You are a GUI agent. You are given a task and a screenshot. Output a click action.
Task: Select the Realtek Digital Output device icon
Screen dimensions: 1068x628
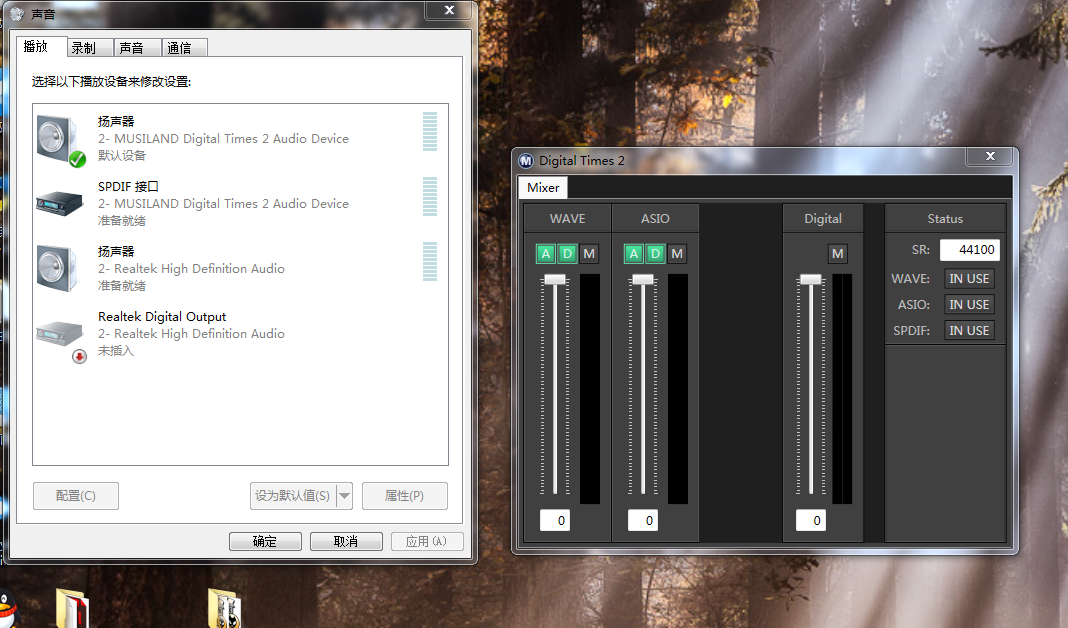click(59, 335)
